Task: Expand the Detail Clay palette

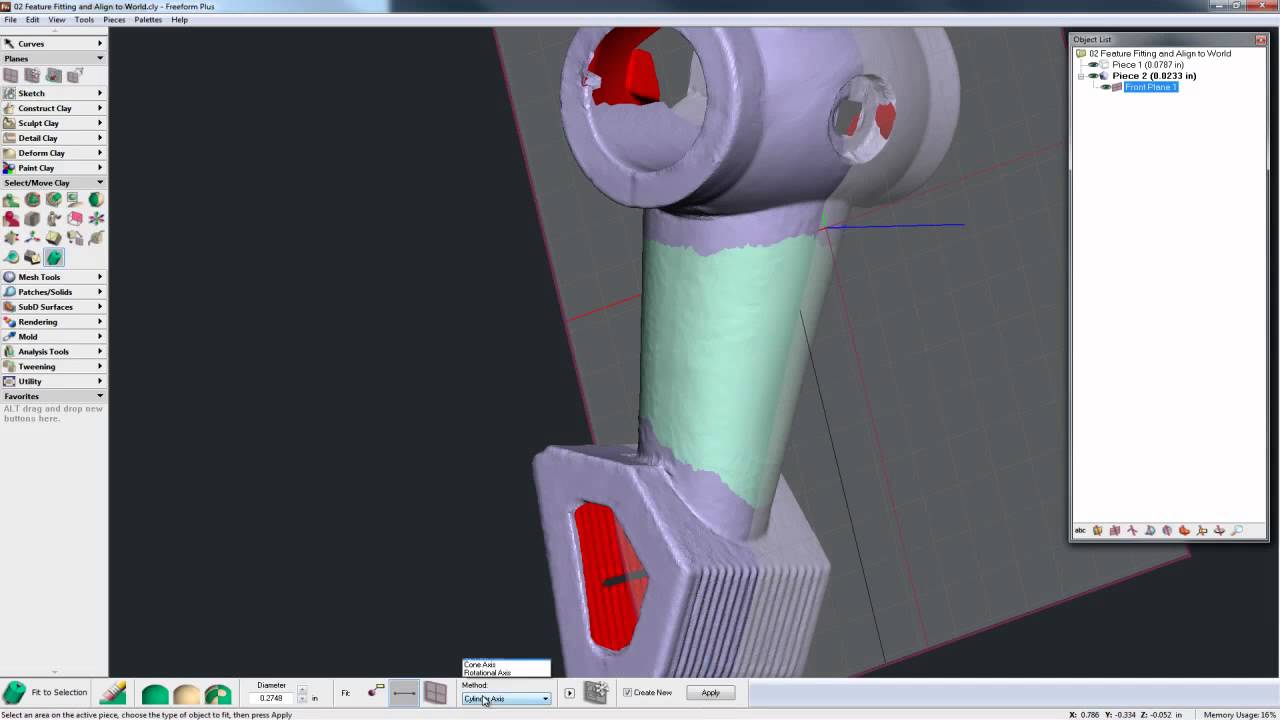Action: click(54, 138)
